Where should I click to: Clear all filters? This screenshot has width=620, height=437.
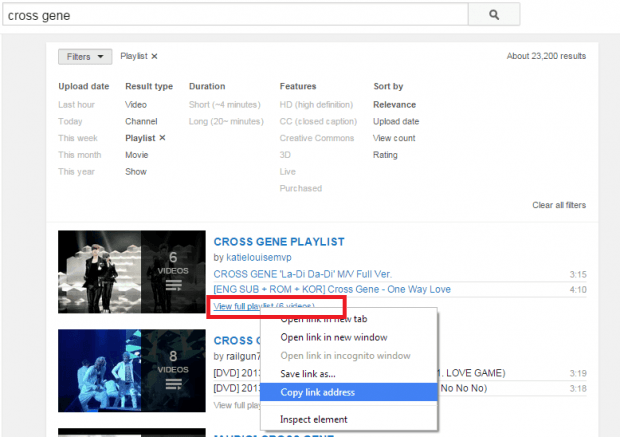[x=558, y=205]
